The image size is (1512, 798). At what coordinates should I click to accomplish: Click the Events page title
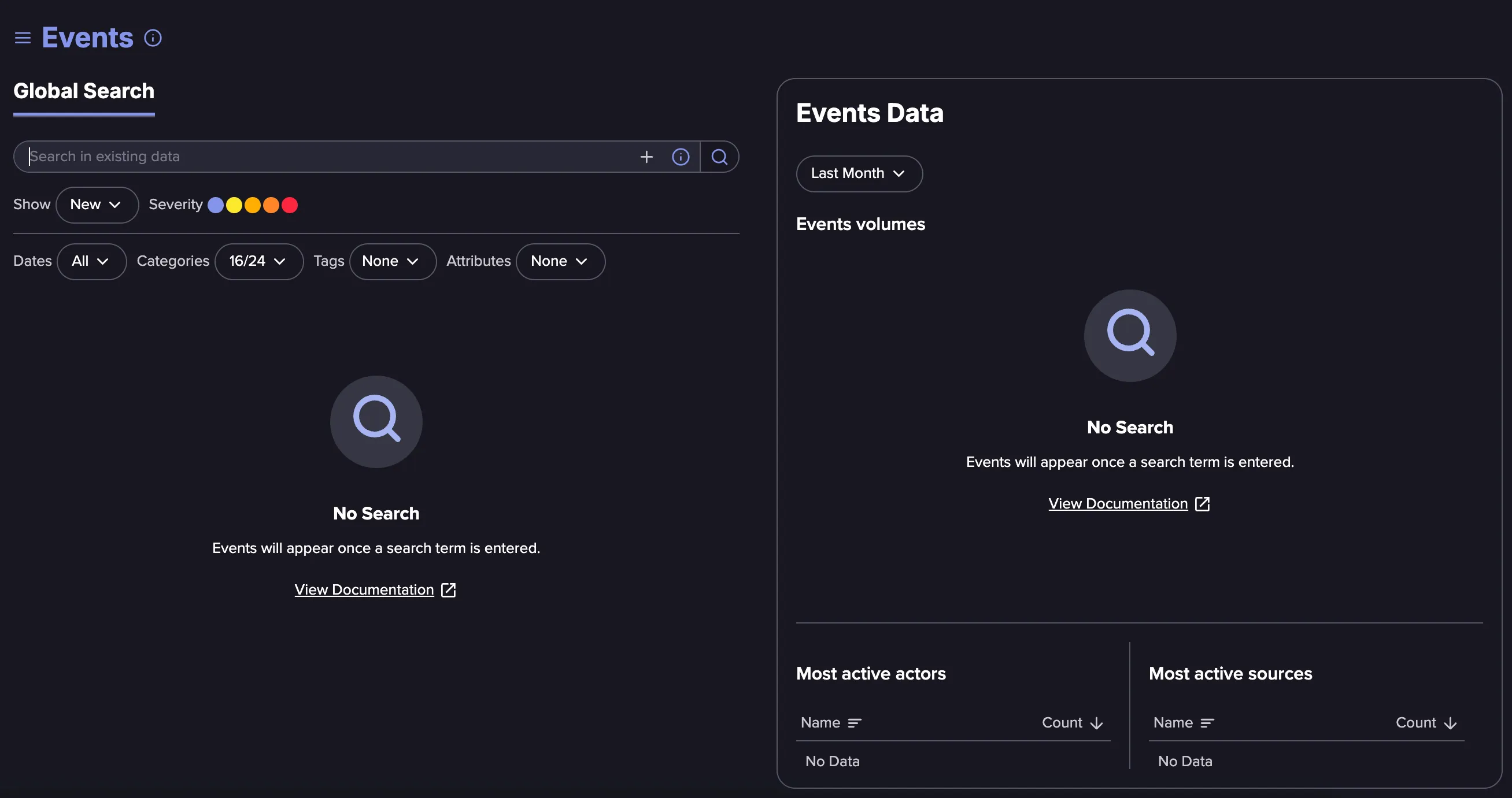pos(87,38)
